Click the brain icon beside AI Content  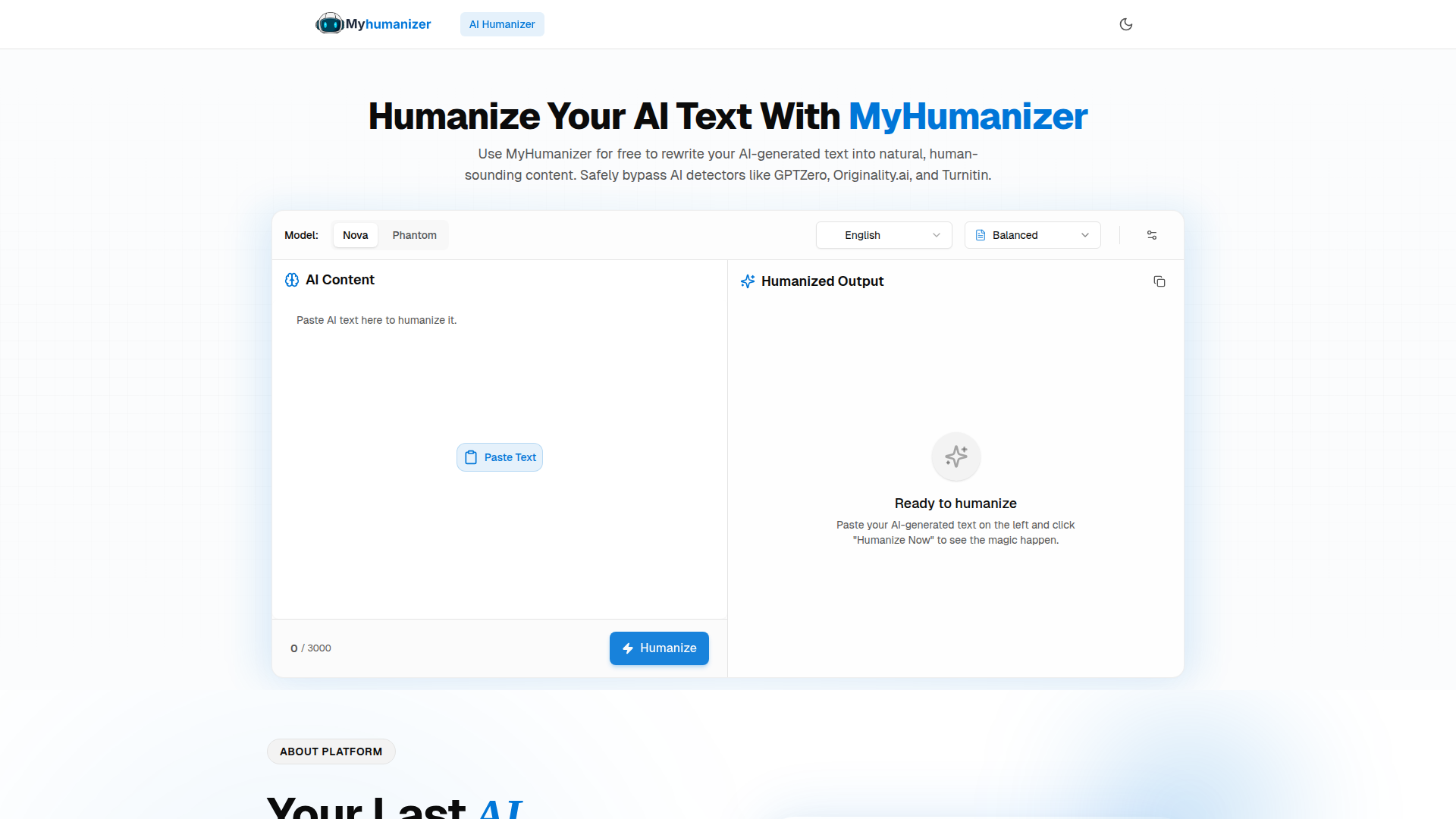coord(292,280)
